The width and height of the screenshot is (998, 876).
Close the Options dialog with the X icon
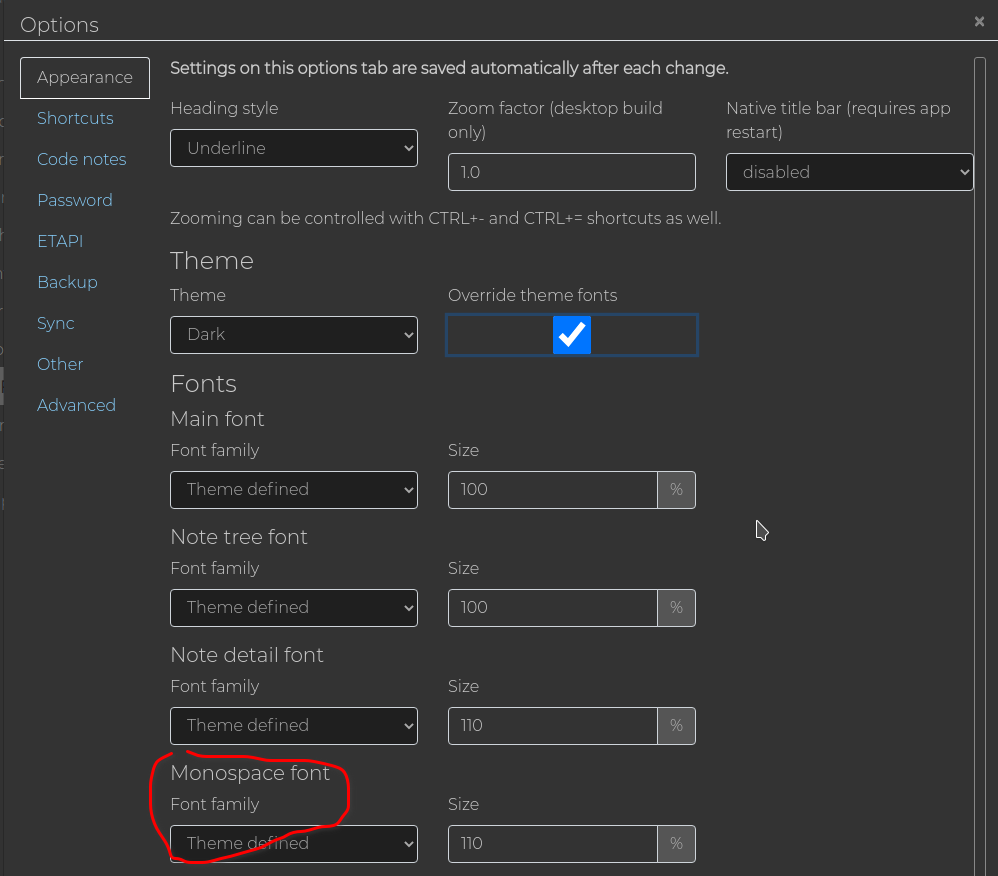click(979, 22)
